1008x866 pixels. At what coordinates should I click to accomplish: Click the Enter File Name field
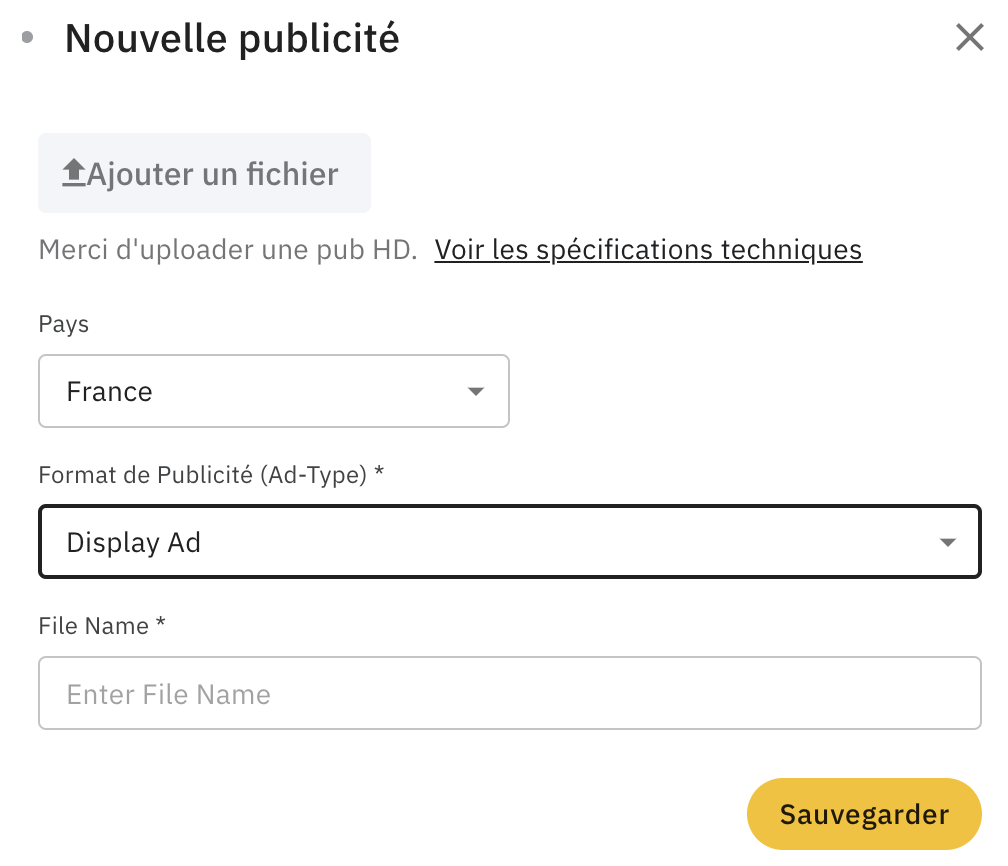(x=510, y=693)
